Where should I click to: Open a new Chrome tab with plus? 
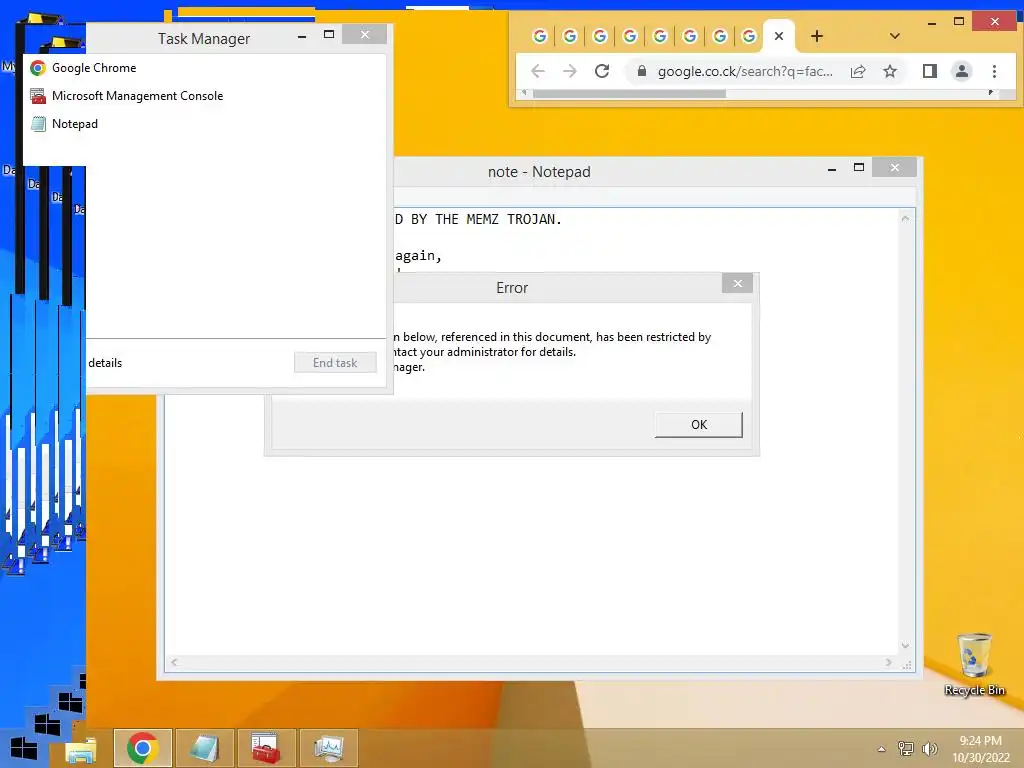816,37
